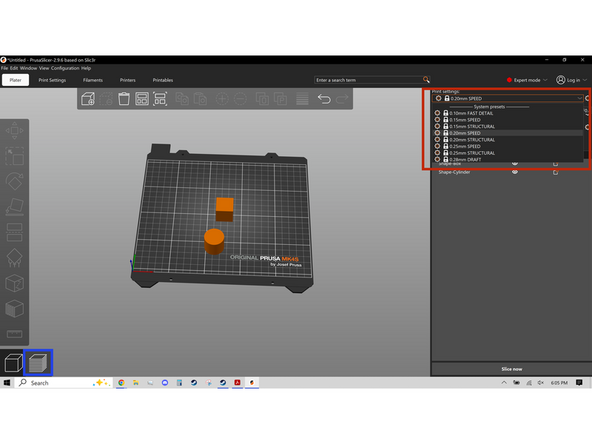Choose the 0.15mm STRUCTURAL preset

[508, 126]
